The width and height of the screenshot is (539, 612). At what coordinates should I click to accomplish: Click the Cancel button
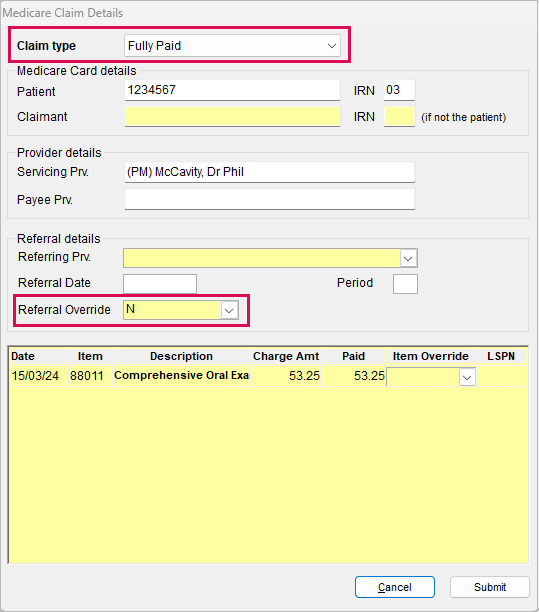[395, 587]
